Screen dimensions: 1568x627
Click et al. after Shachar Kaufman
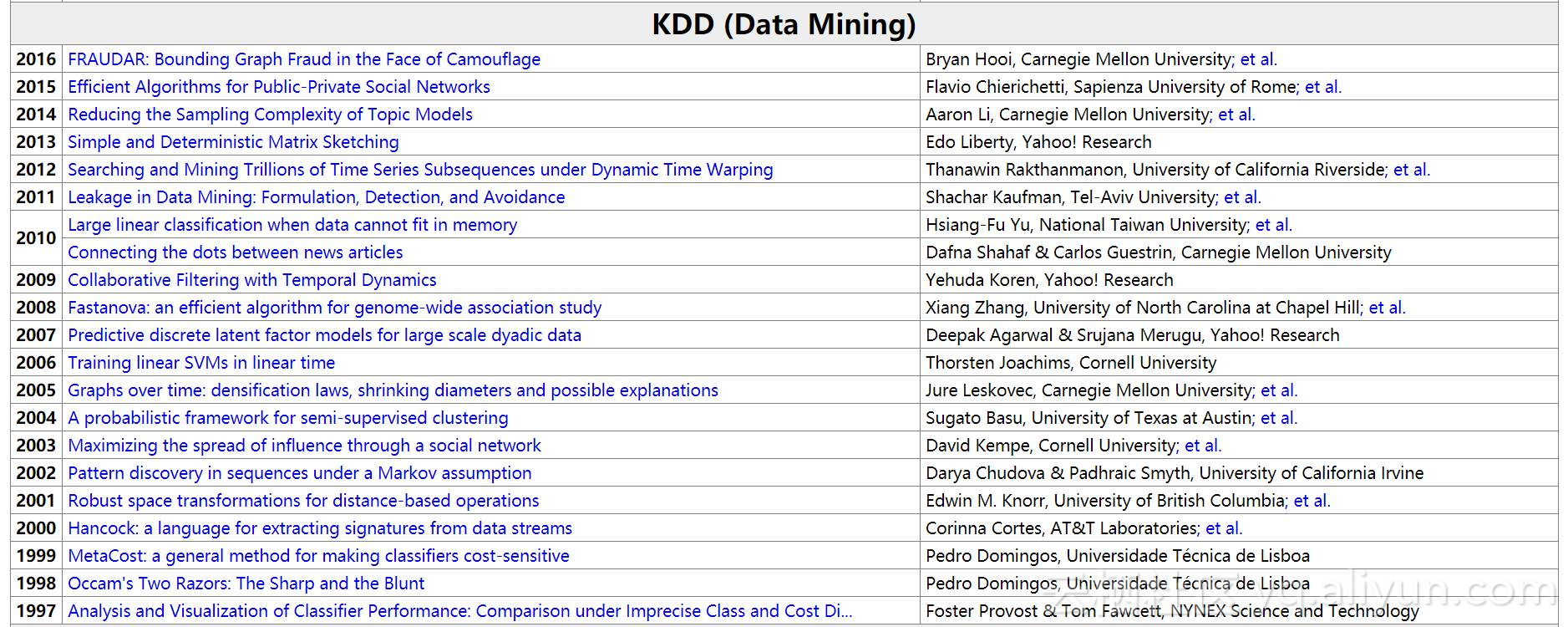pos(1242,197)
